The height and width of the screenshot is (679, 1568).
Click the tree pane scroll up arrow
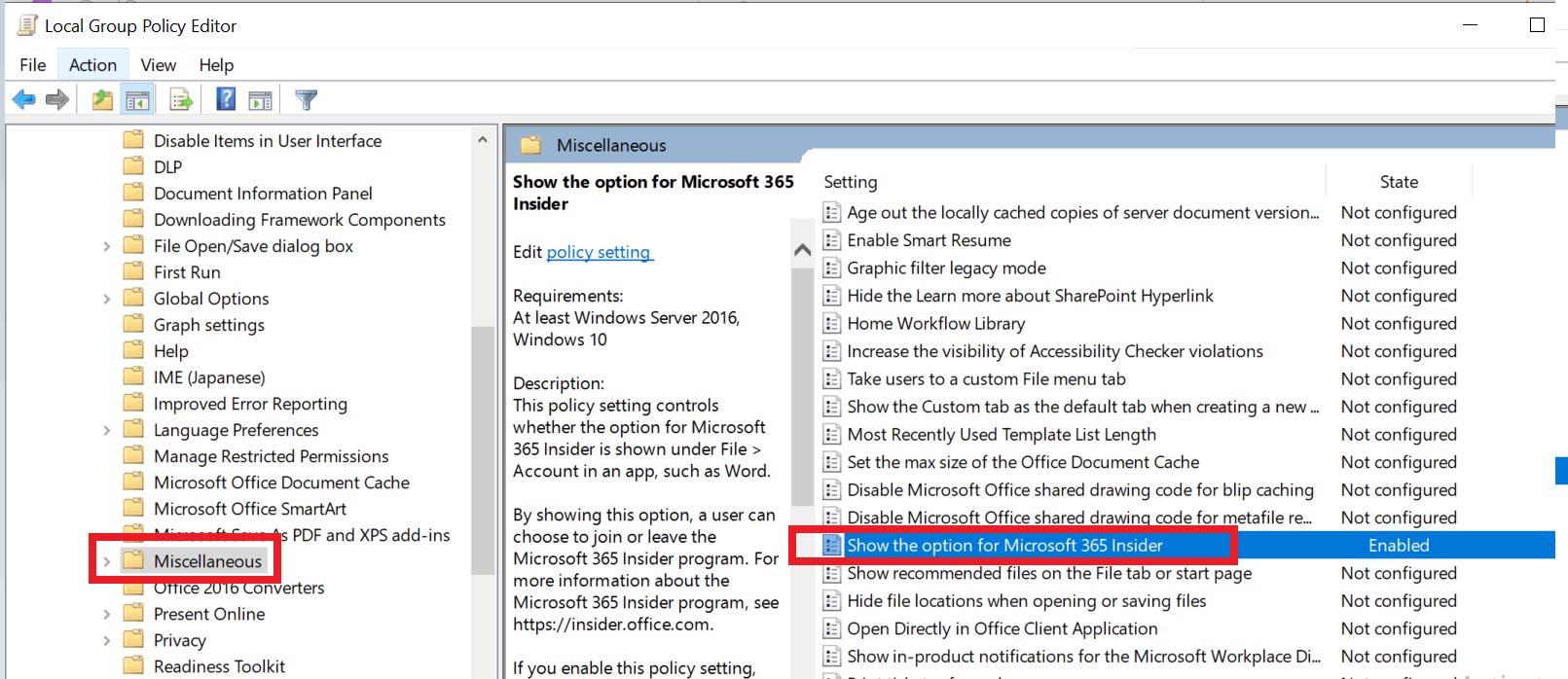pos(483,140)
